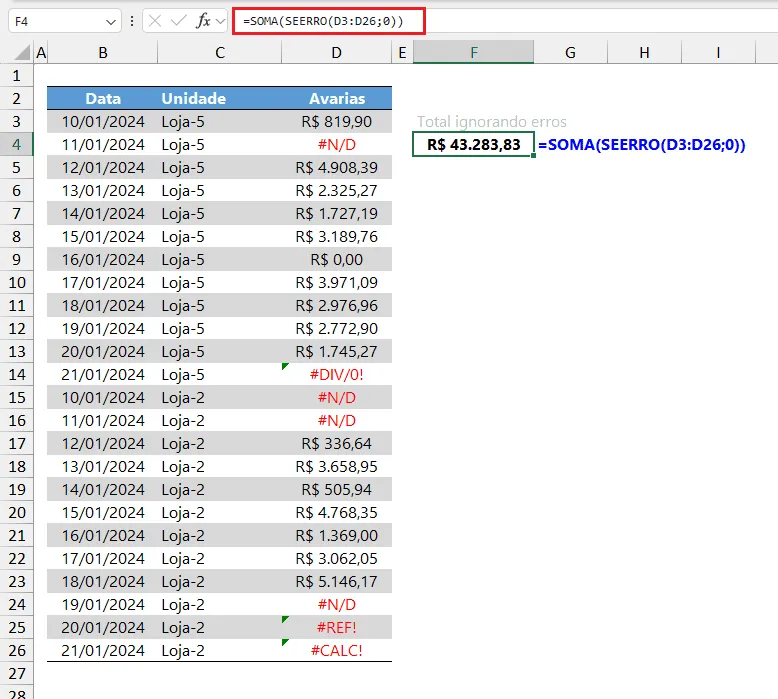This screenshot has height=699, width=778.
Task: Select row 14 header
Action: coord(16,375)
